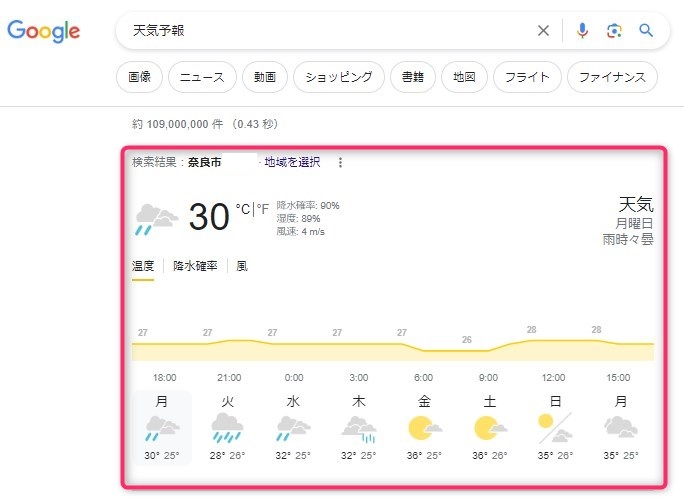Clear the search box text
Viewport: 684px width, 499px height.
(543, 31)
